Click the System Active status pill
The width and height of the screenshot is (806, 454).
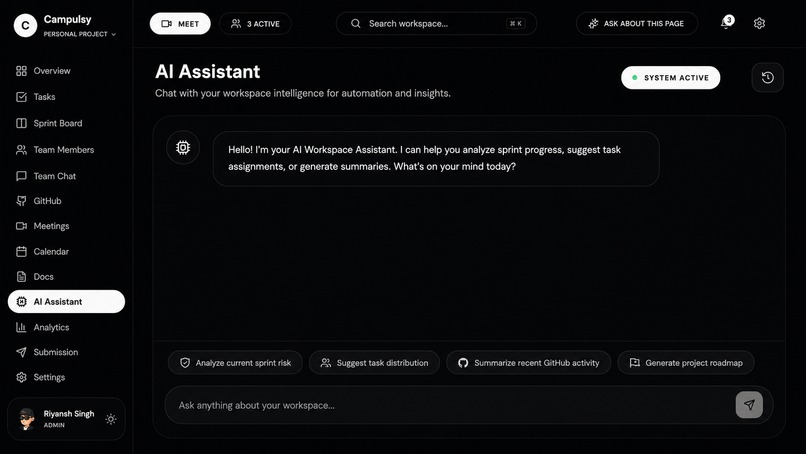670,78
